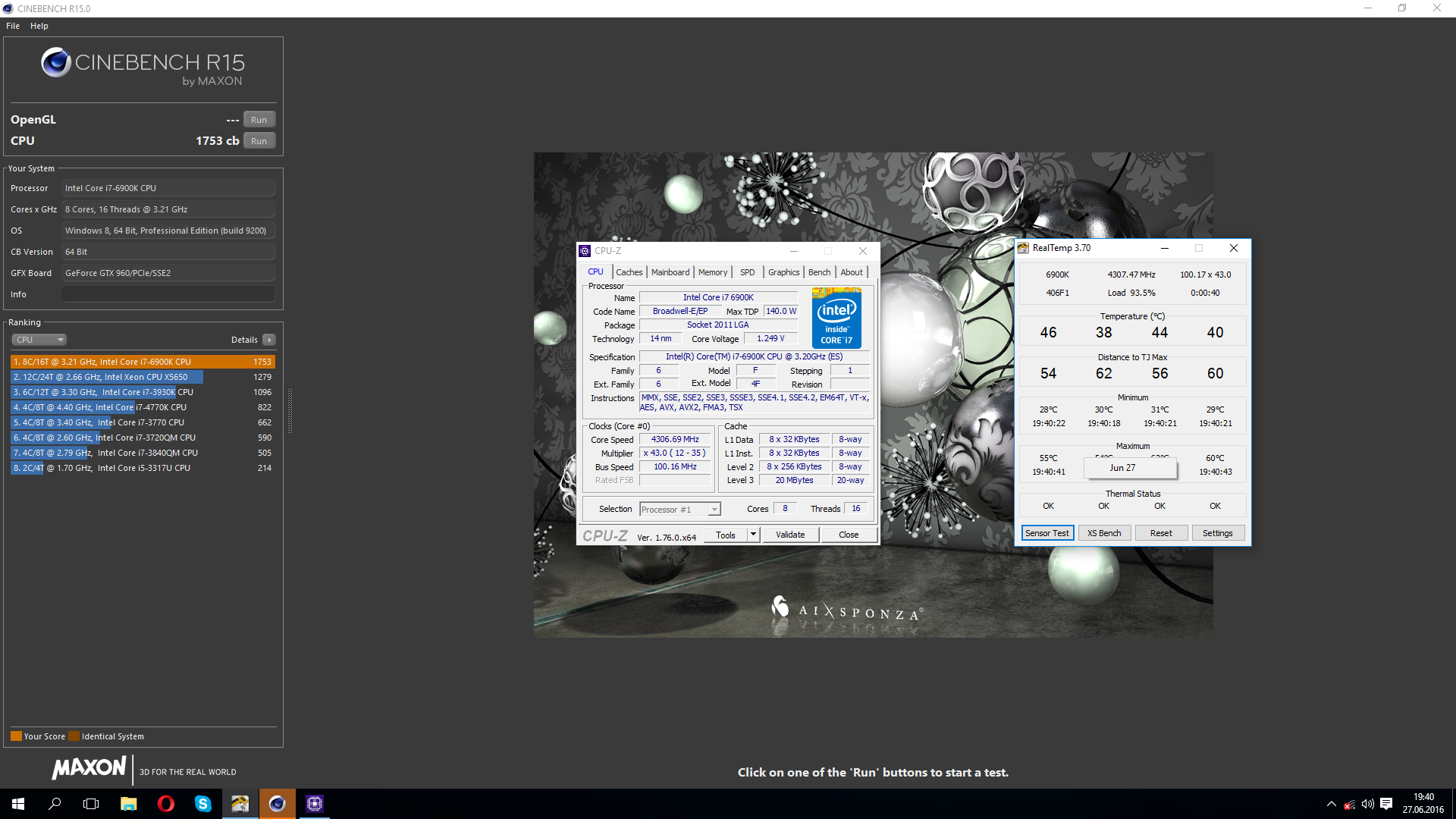Click MAXON logo at bottom

(89, 768)
